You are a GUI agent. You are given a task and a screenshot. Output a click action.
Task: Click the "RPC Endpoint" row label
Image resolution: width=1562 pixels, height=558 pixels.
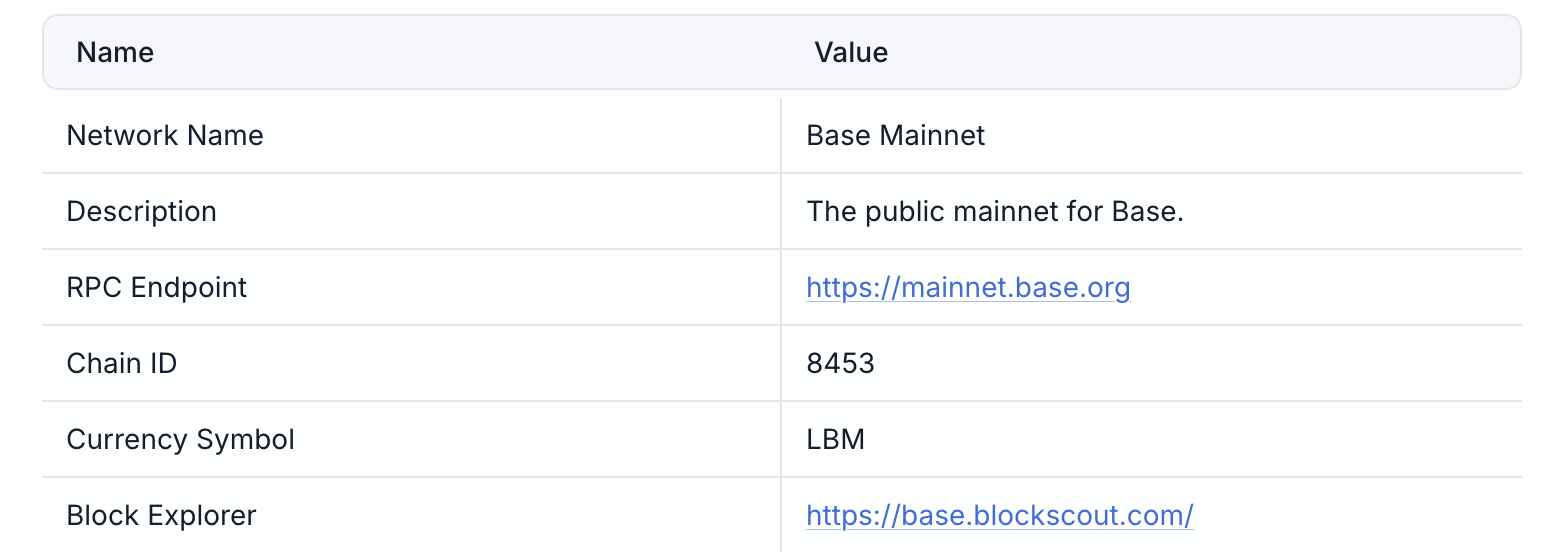(156, 288)
